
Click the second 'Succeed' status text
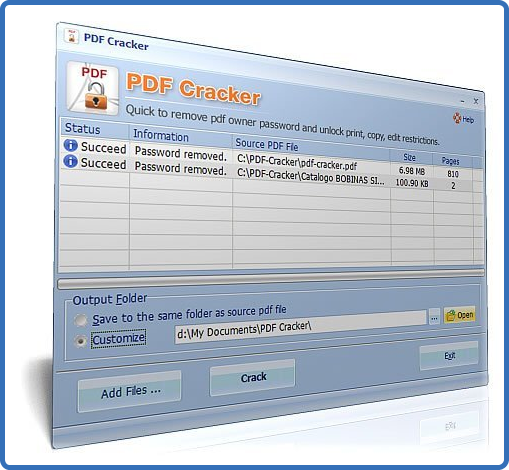click(x=103, y=163)
